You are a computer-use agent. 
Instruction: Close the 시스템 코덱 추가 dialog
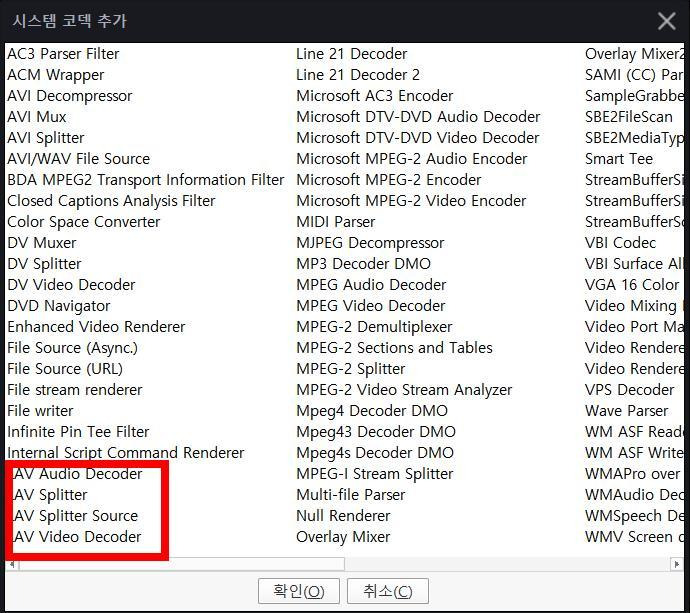click(666, 21)
